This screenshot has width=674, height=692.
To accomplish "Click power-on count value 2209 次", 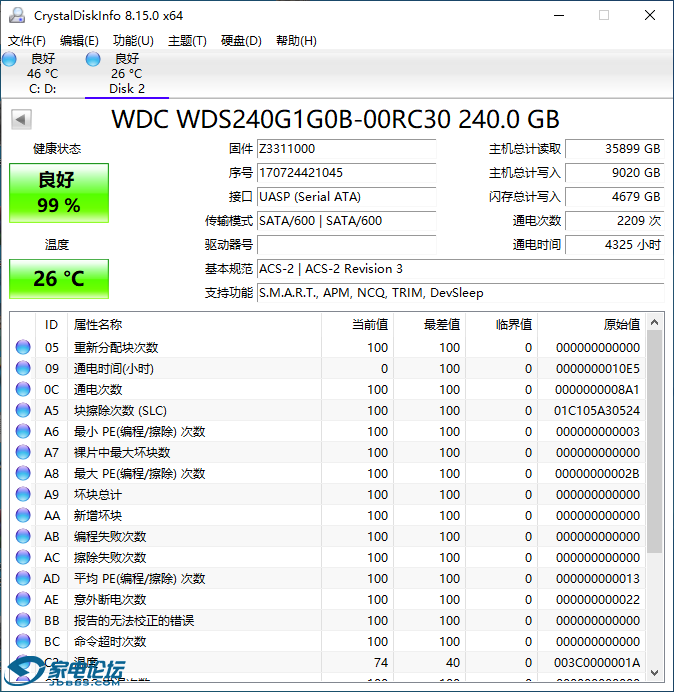I will tap(614, 221).
